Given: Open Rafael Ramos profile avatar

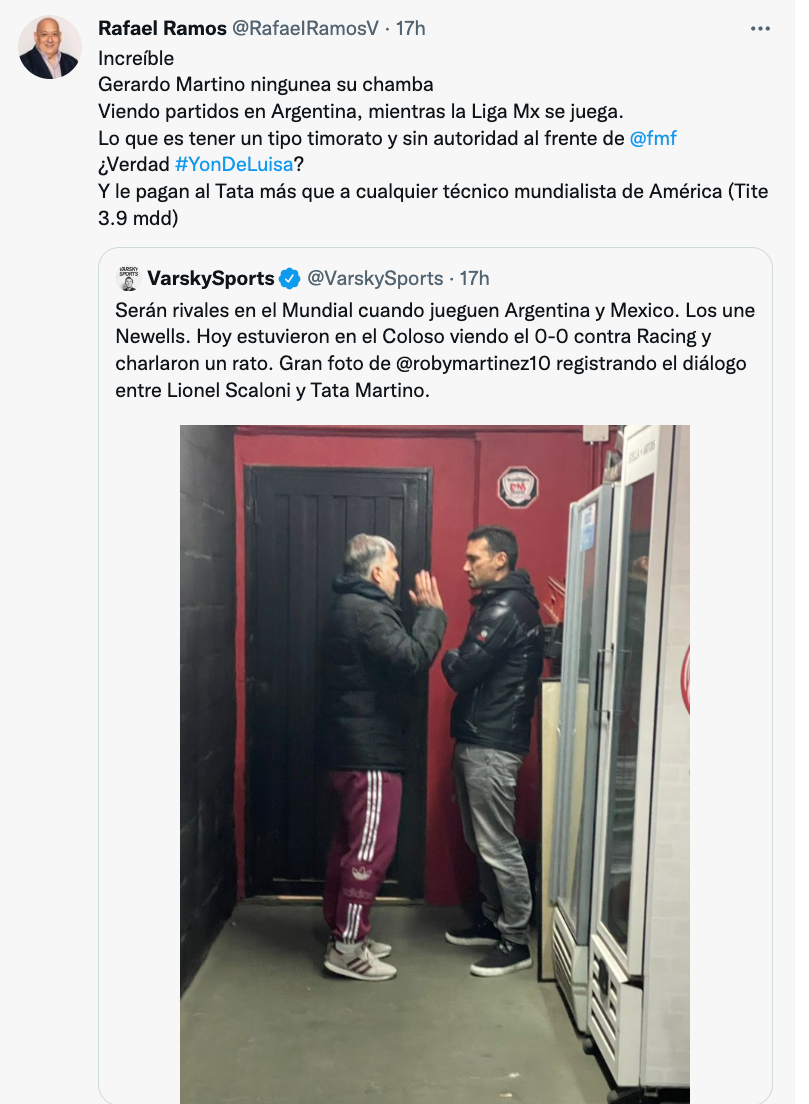Looking at the screenshot, I should tap(49, 47).
